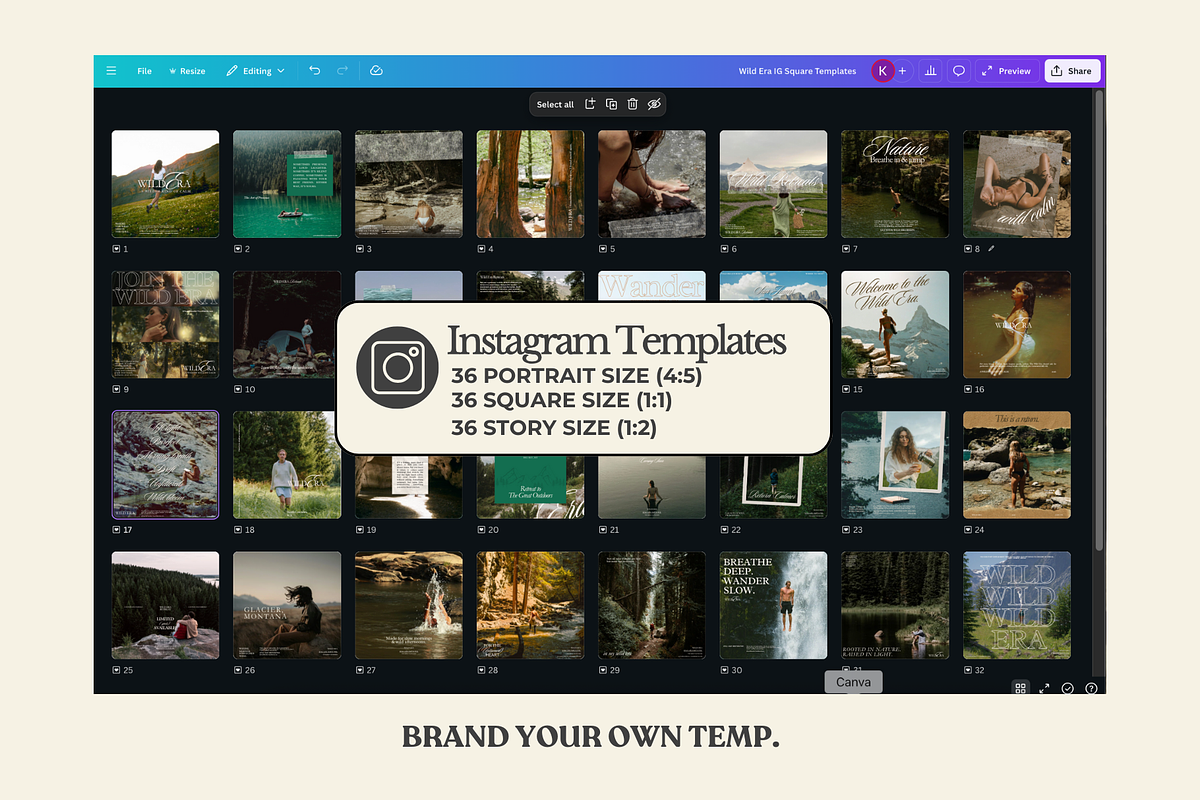This screenshot has width=1200, height=800.
Task: Select page 15 Welcome to the Wild Era thumbnail
Action: pos(895,324)
